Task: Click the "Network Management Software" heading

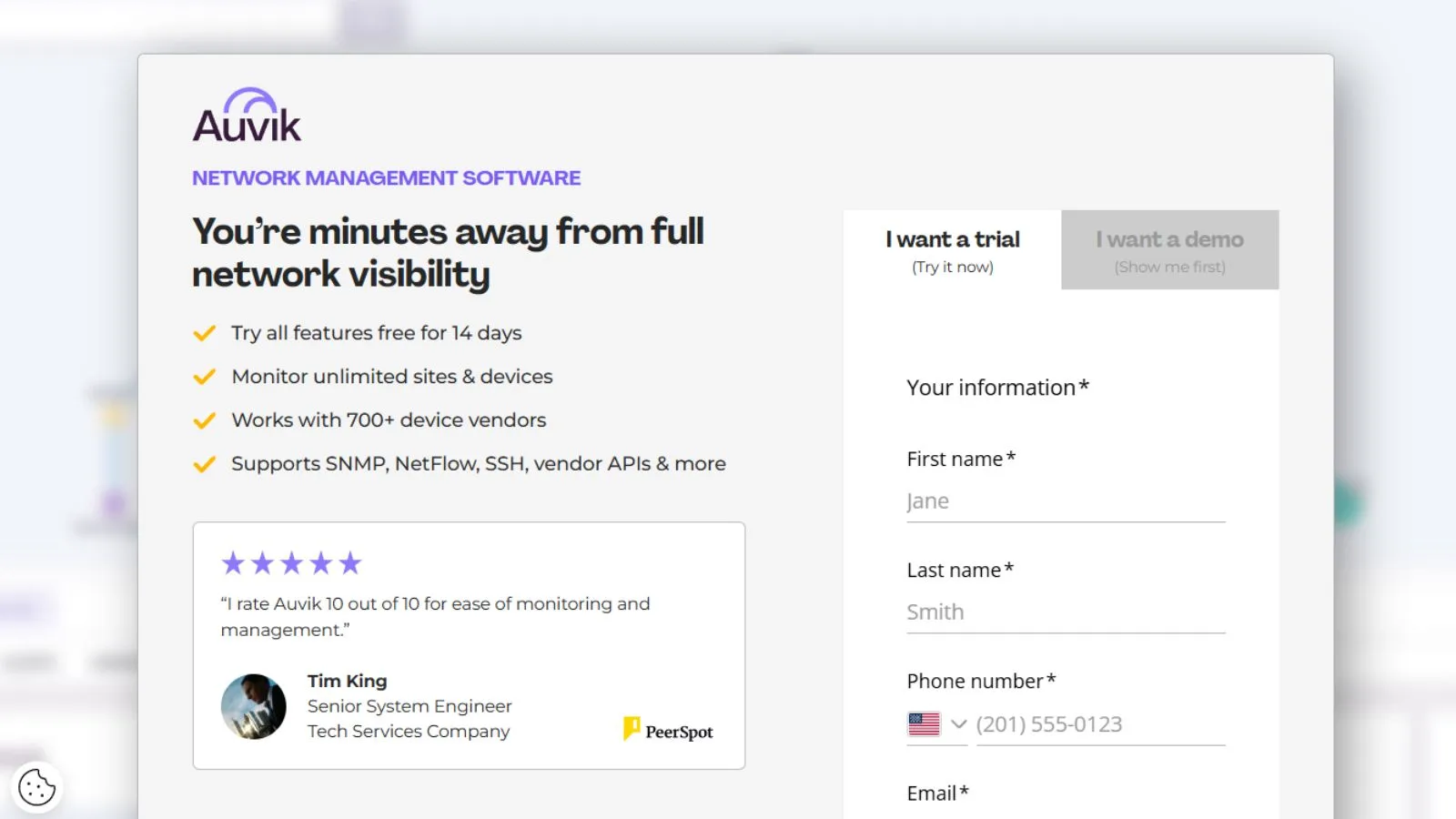Action: (386, 178)
